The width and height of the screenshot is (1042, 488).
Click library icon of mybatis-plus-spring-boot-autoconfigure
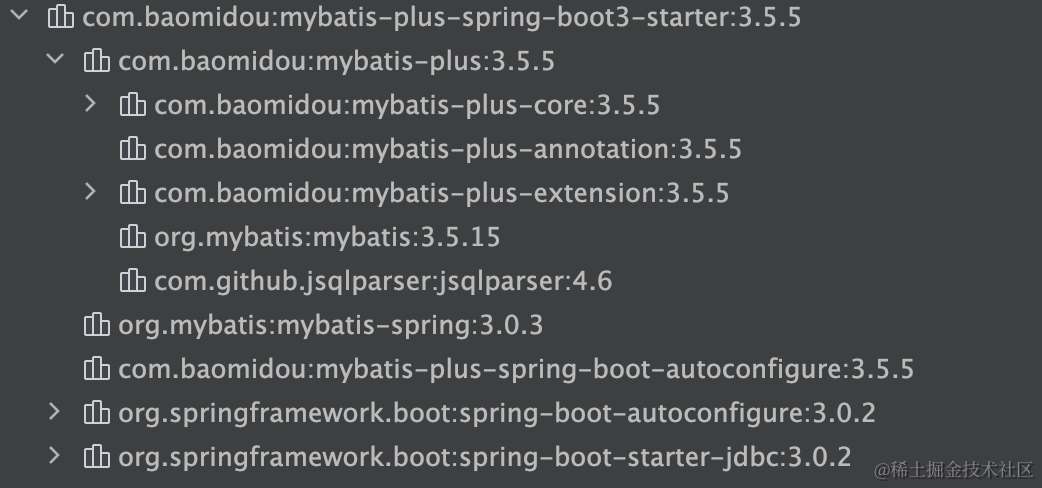tap(97, 368)
